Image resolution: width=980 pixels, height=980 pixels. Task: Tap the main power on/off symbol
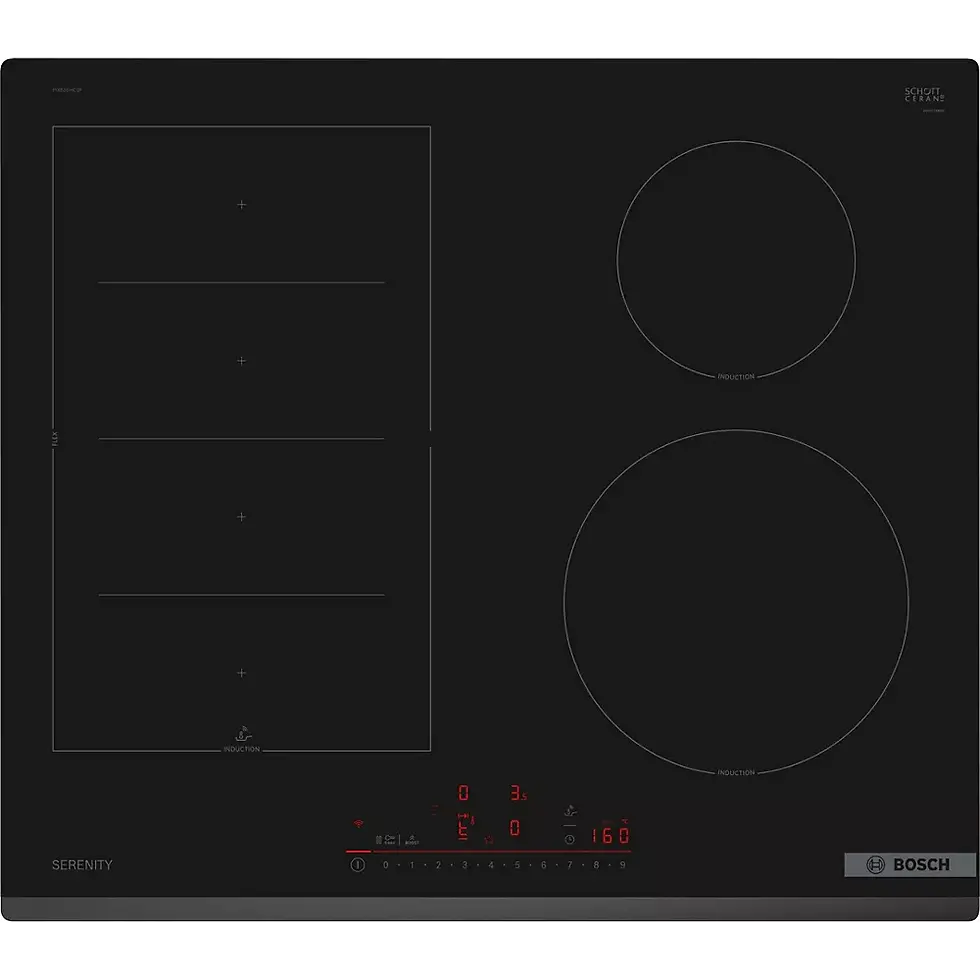[x=358, y=864]
